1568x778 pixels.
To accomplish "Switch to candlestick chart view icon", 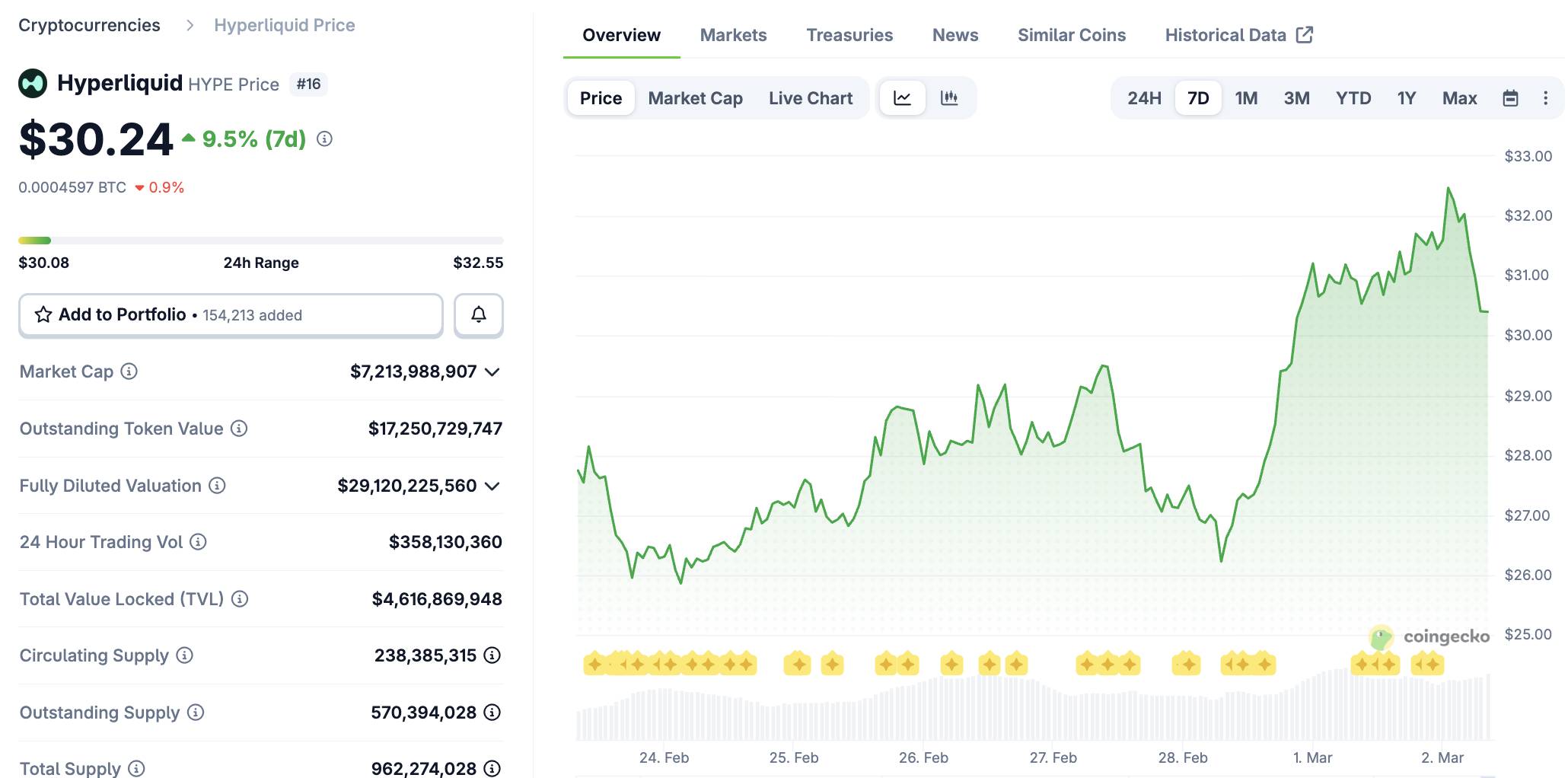I will [x=948, y=98].
